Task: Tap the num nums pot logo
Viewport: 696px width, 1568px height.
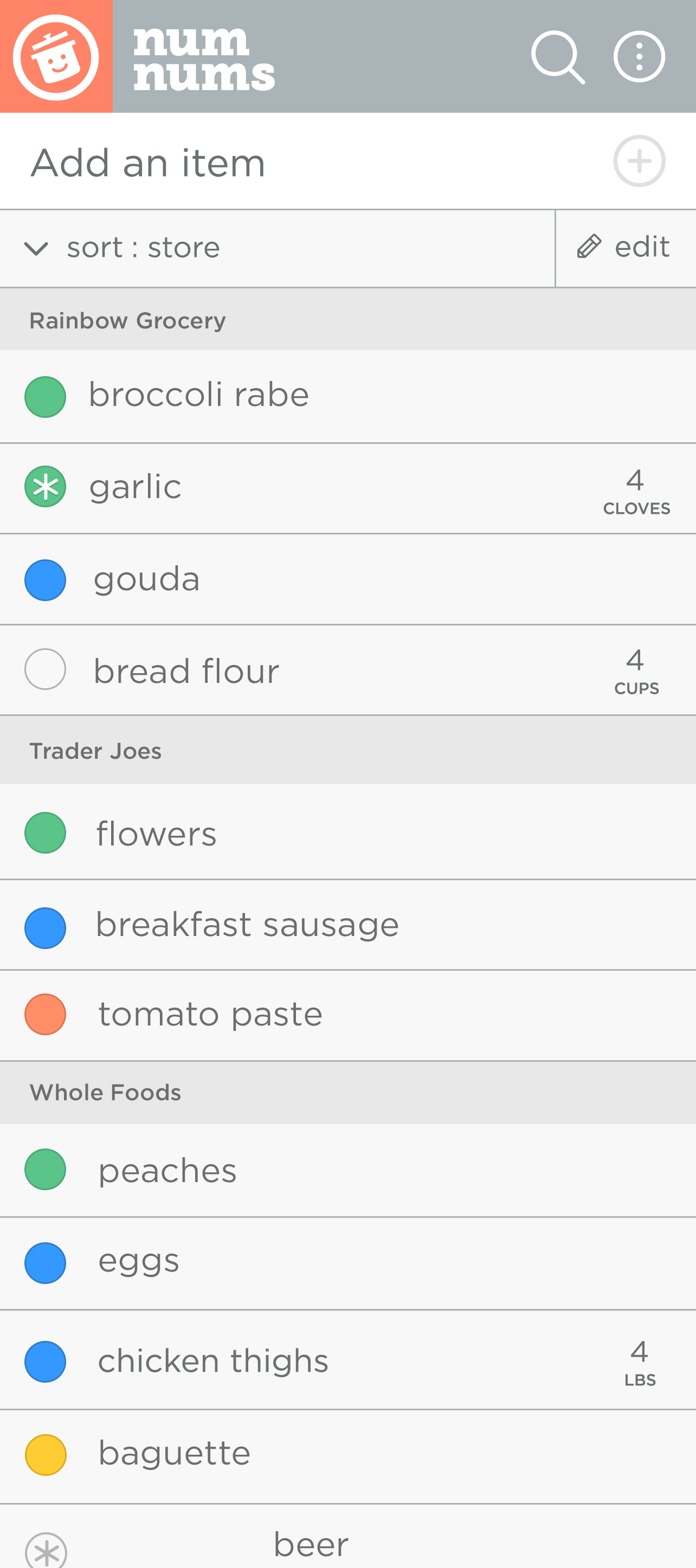Action: (x=56, y=56)
